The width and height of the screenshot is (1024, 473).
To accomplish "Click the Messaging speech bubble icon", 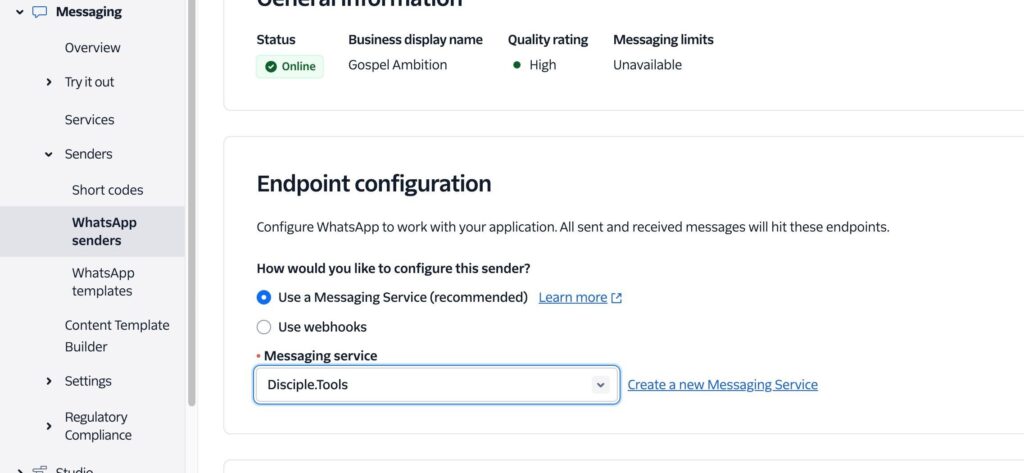I will click(x=39, y=12).
